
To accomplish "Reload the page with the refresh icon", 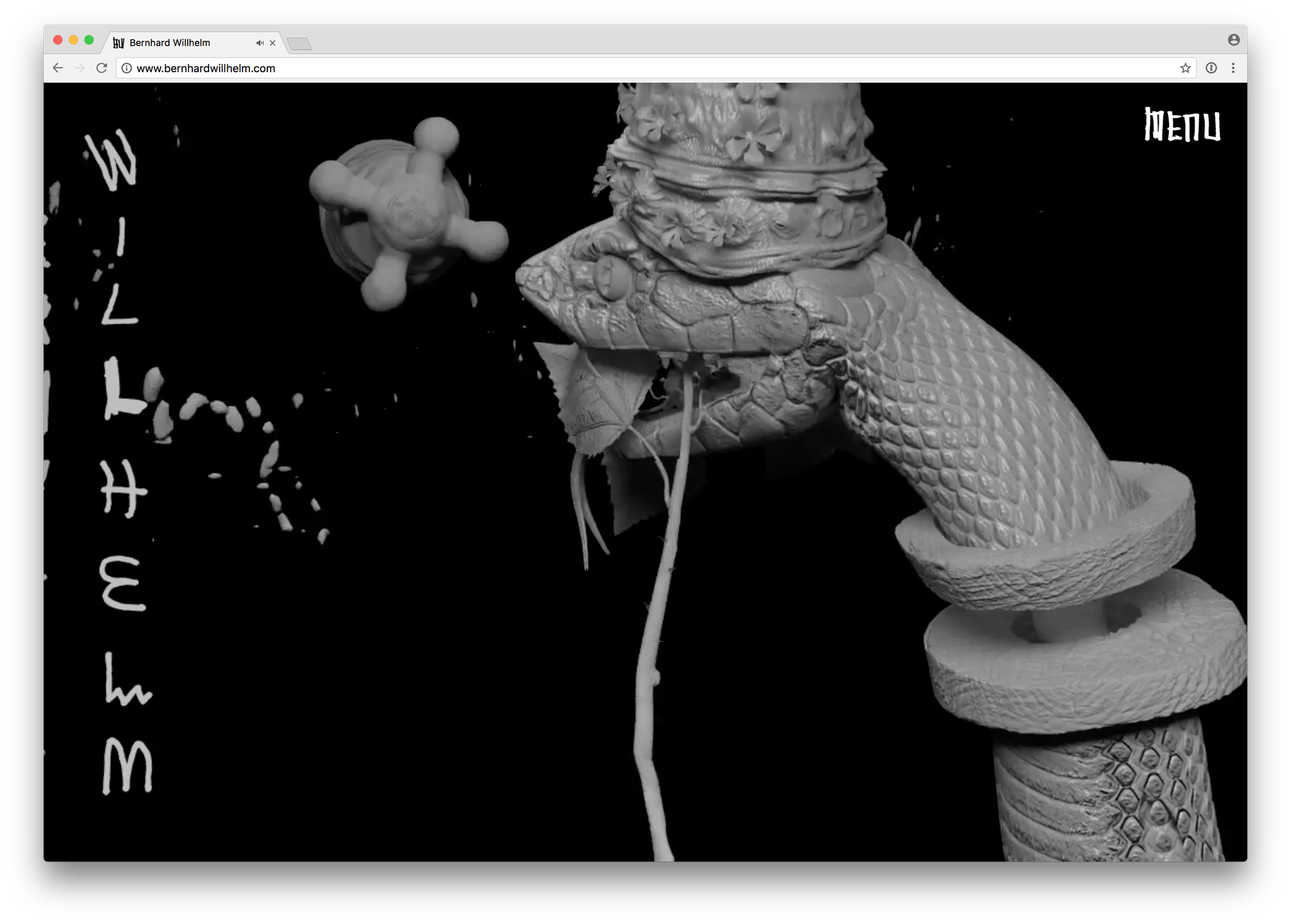I will [101, 68].
